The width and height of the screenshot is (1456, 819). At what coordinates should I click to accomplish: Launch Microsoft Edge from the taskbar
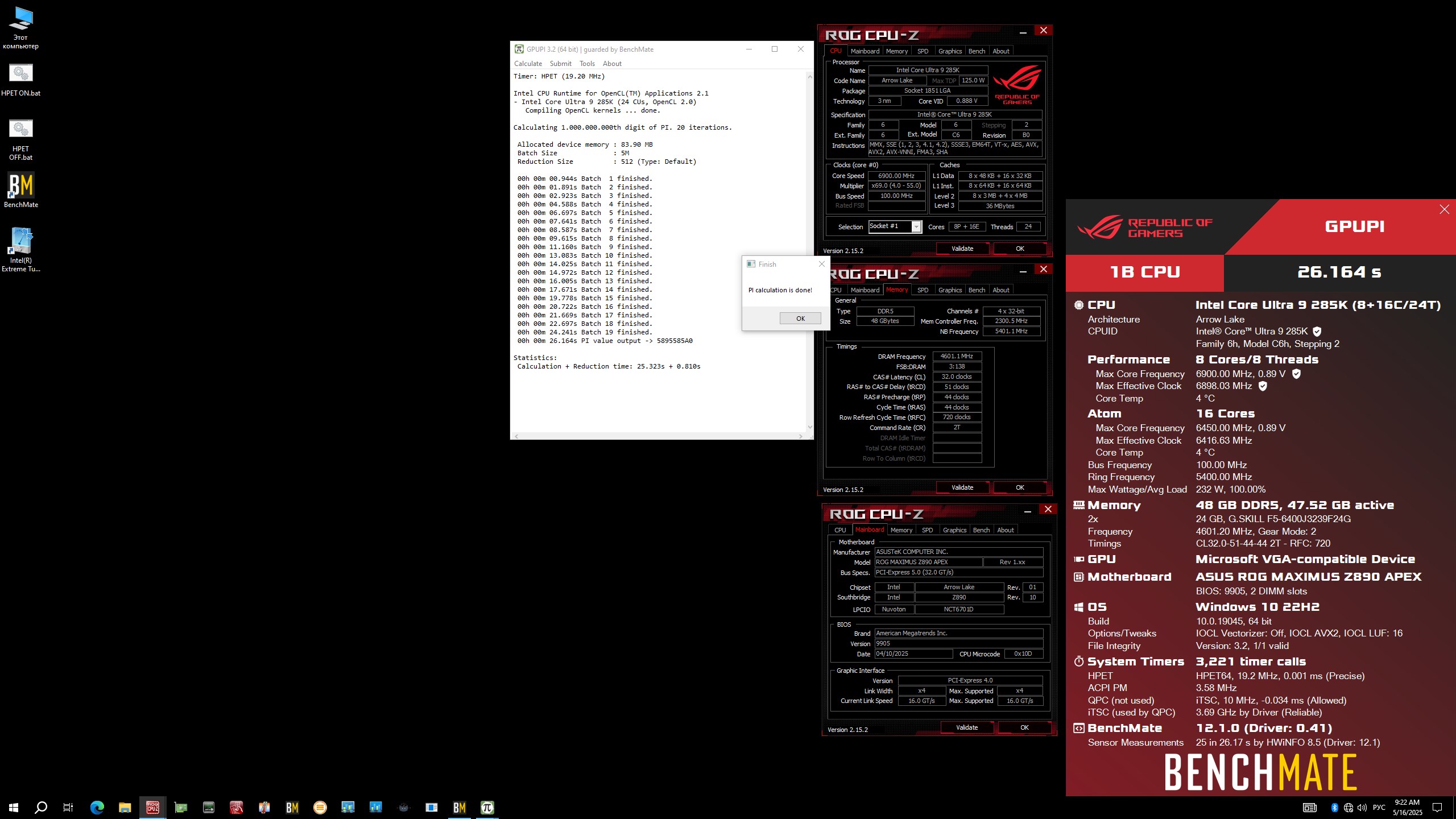97,807
